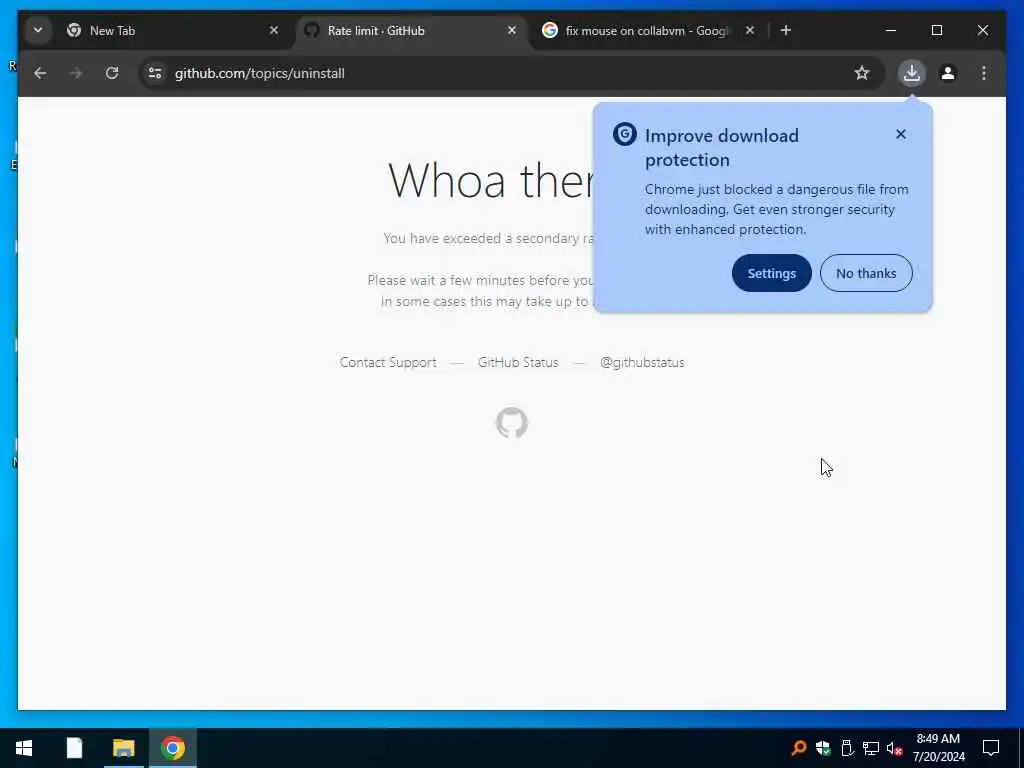Open the GitHub Status link
Viewport: 1024px width, 768px height.
click(x=518, y=362)
